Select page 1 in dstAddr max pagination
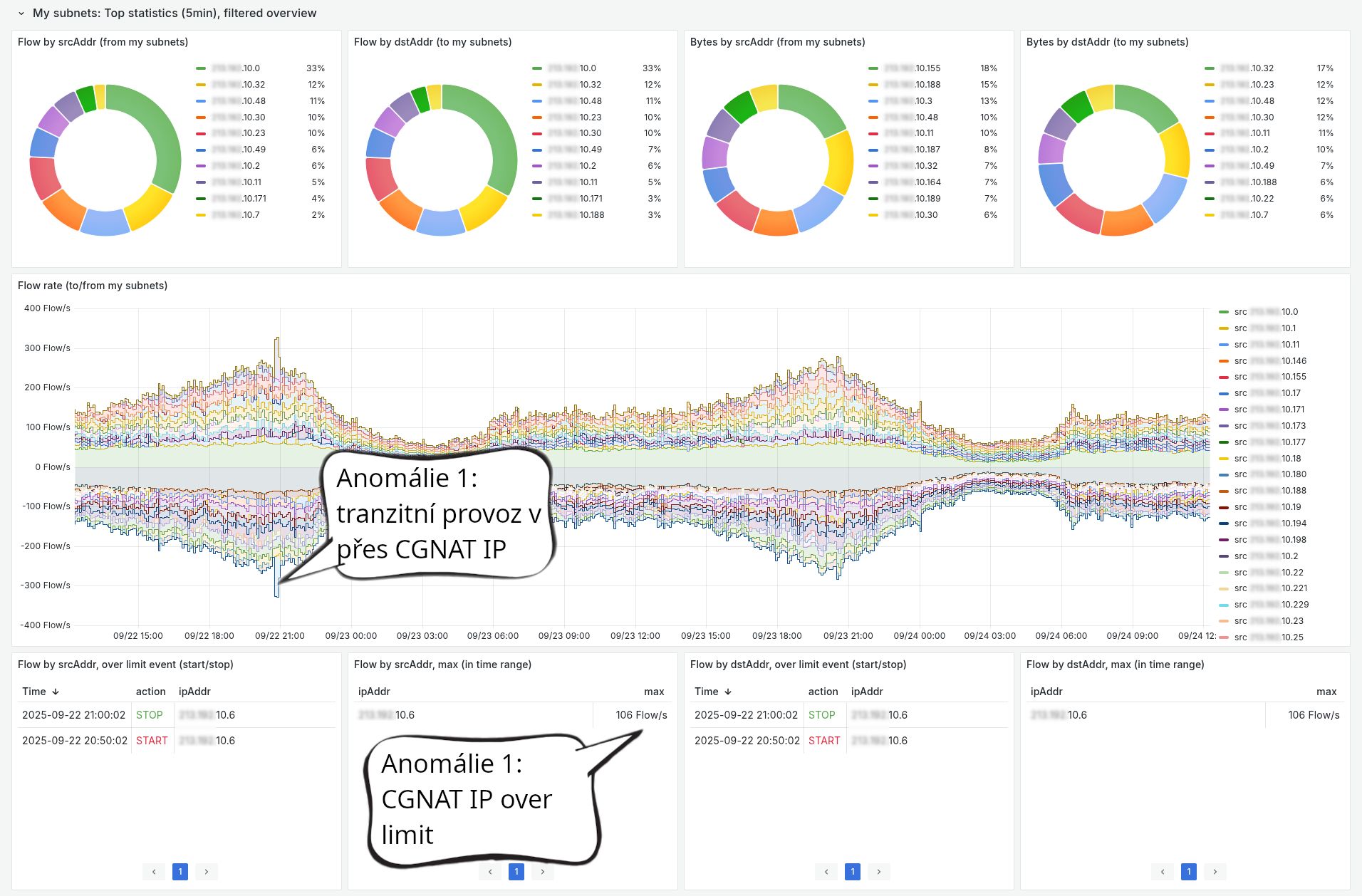 pyautogui.click(x=1188, y=871)
